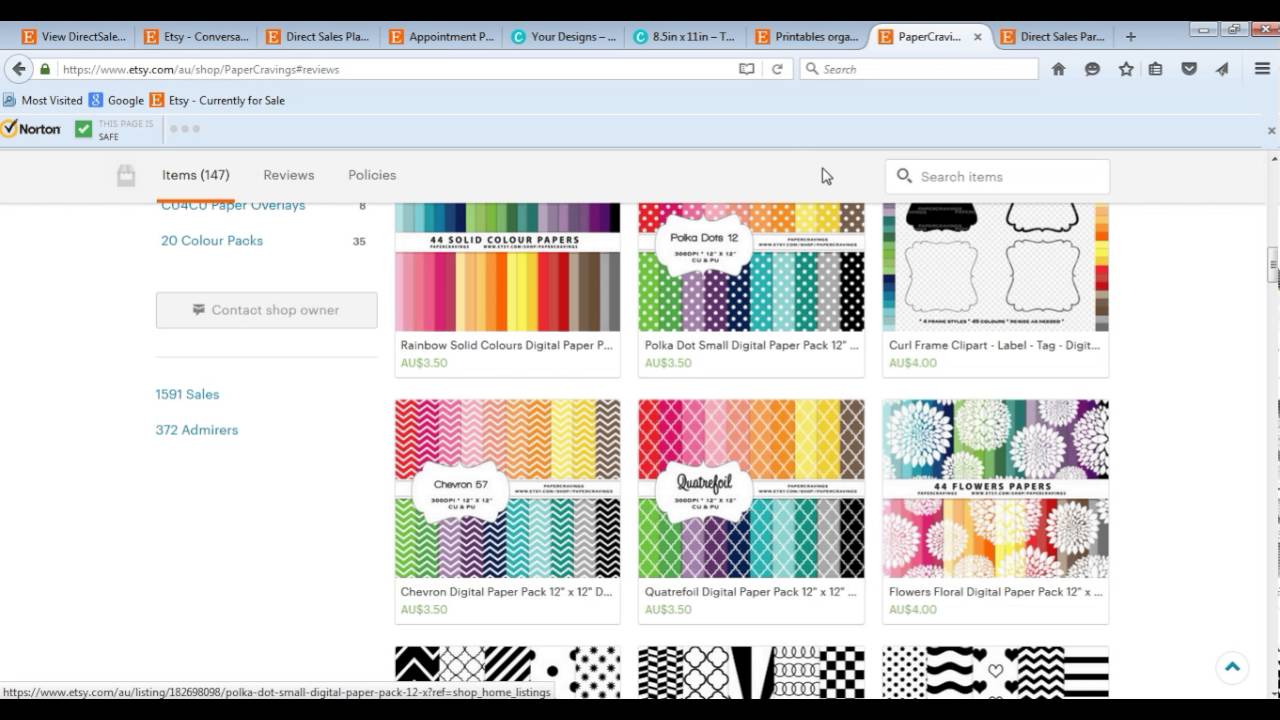The width and height of the screenshot is (1280, 720).
Task: Open a new browser tab with plus
Action: (x=1130, y=36)
